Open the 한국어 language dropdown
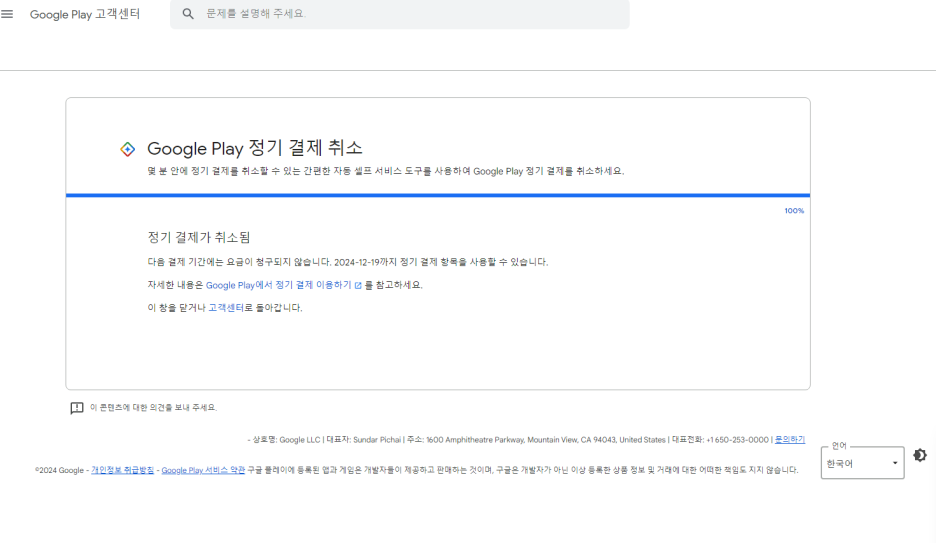This screenshot has width=936, height=543. (x=863, y=463)
